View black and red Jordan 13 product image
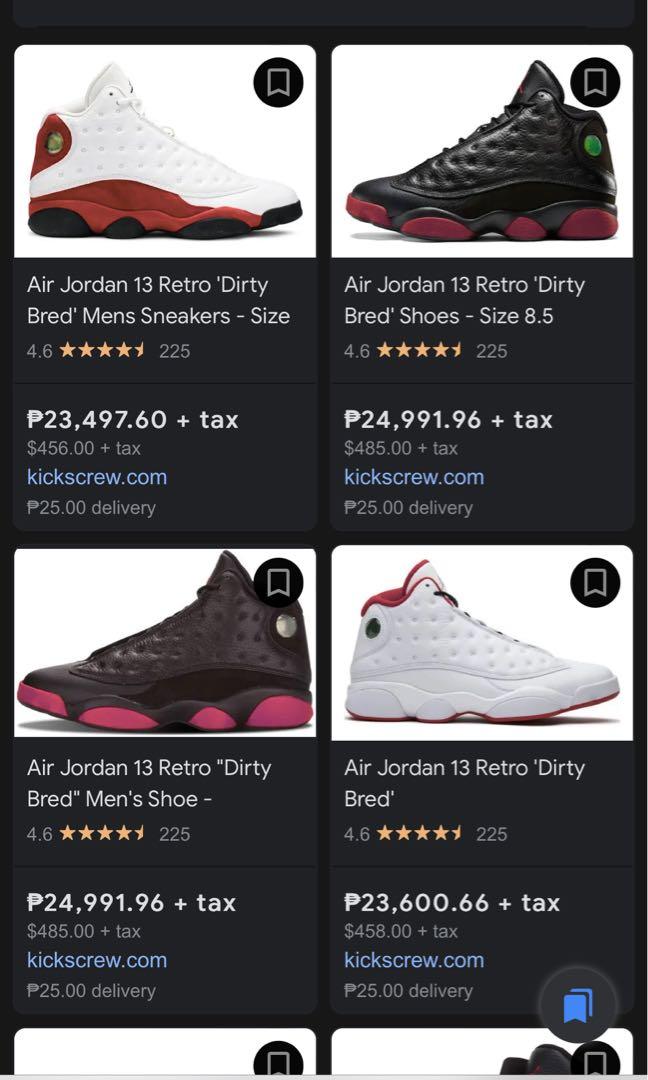Viewport: 648px width, 1080px height. coord(470,160)
